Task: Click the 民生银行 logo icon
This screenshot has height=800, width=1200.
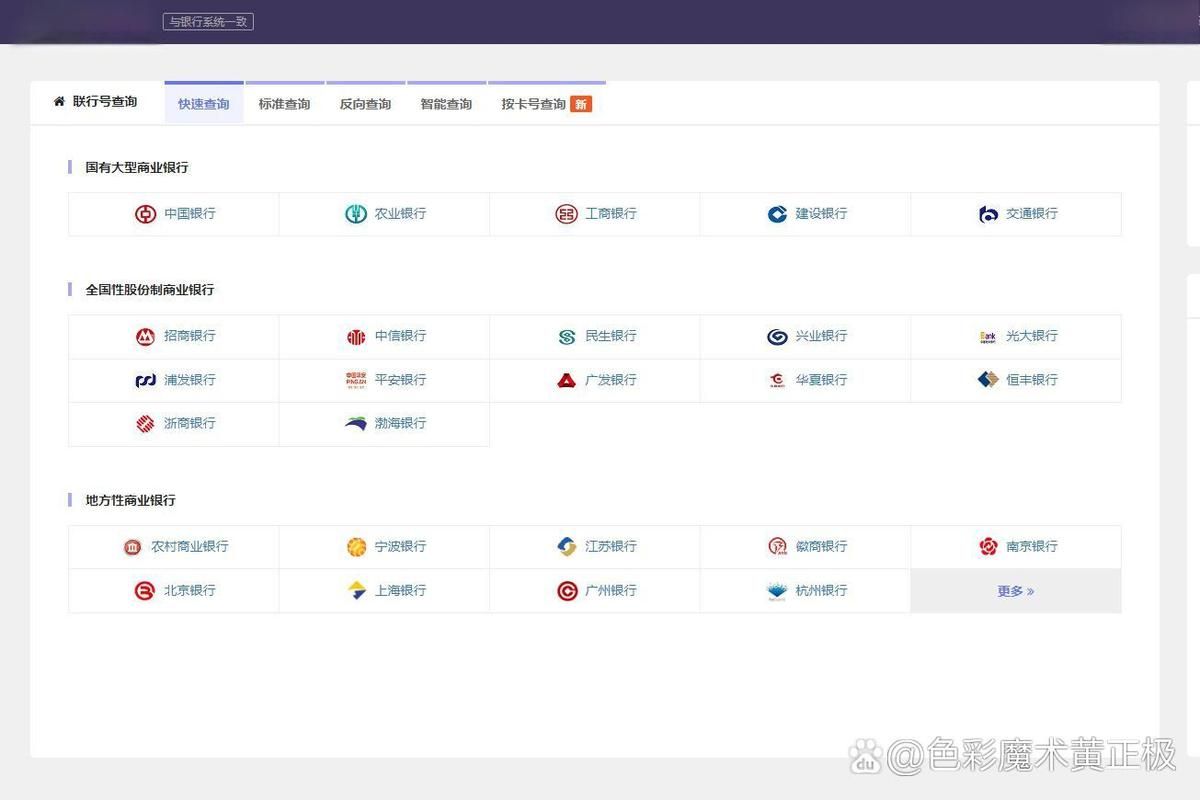Action: pos(567,337)
